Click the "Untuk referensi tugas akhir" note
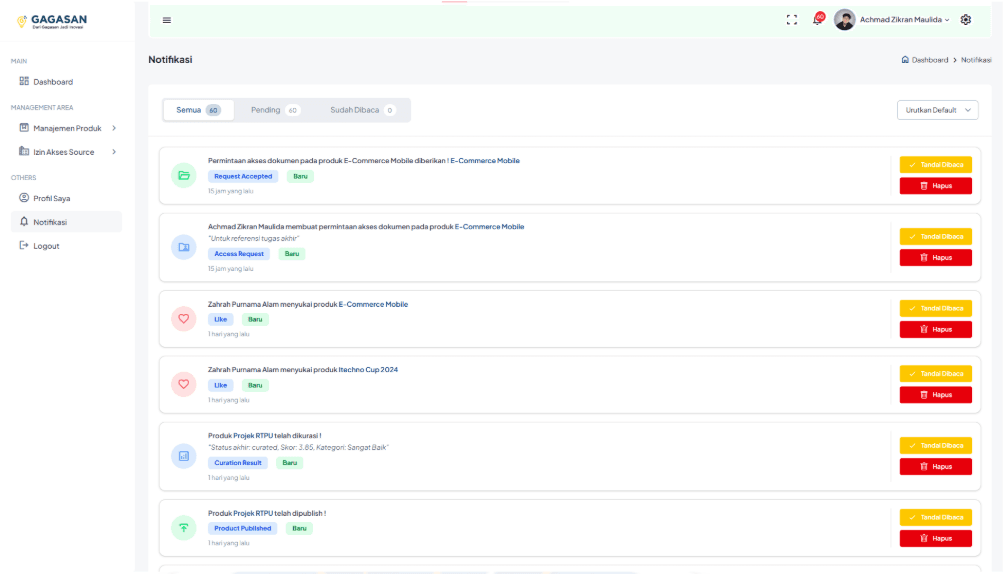 [254, 238]
